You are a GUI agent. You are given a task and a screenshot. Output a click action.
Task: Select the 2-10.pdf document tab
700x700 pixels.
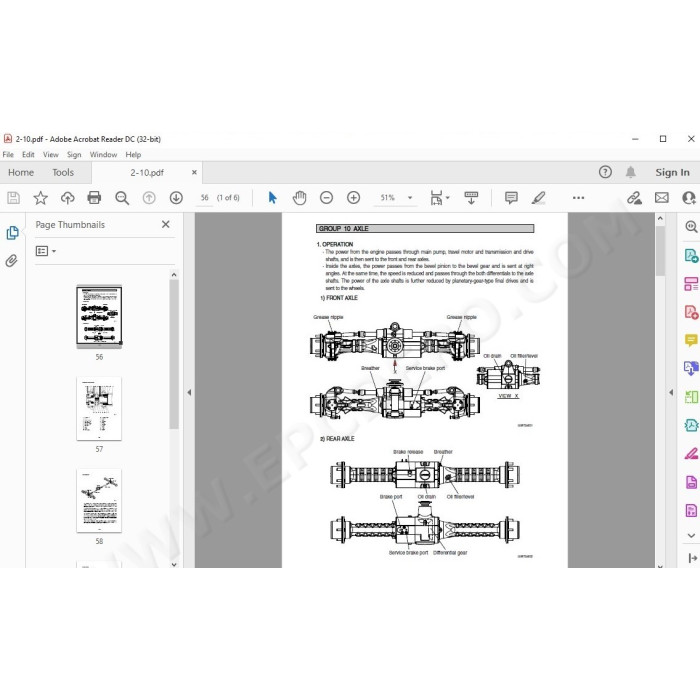(x=147, y=173)
